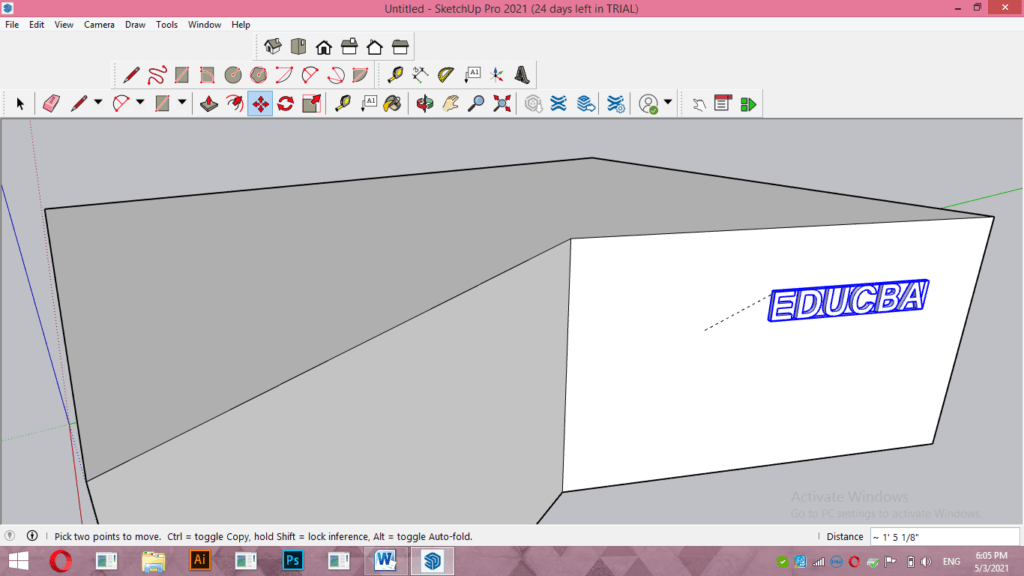Switch to Front standard view
This screenshot has height=576, width=1024.
[324, 45]
